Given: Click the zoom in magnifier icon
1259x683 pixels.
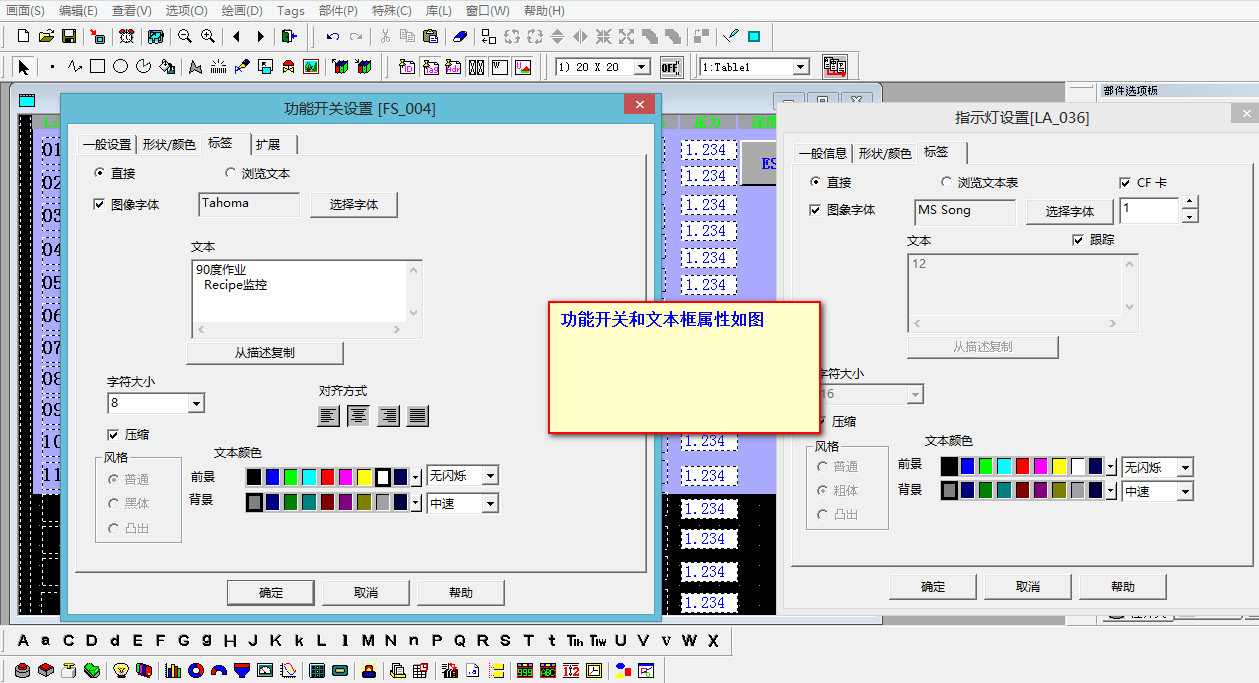Looking at the screenshot, I should click(207, 36).
